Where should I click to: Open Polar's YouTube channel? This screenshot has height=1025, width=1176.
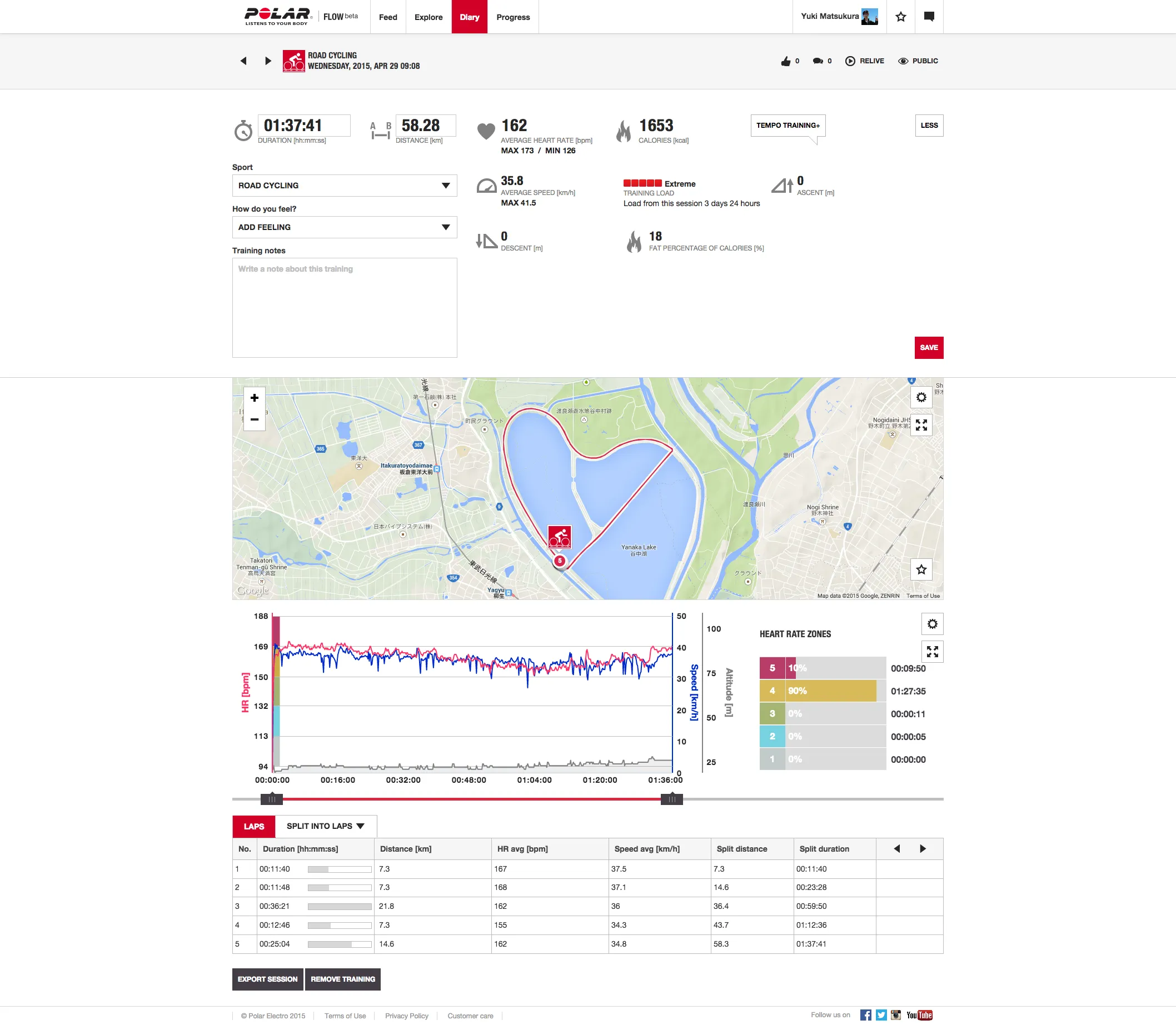[919, 1014]
